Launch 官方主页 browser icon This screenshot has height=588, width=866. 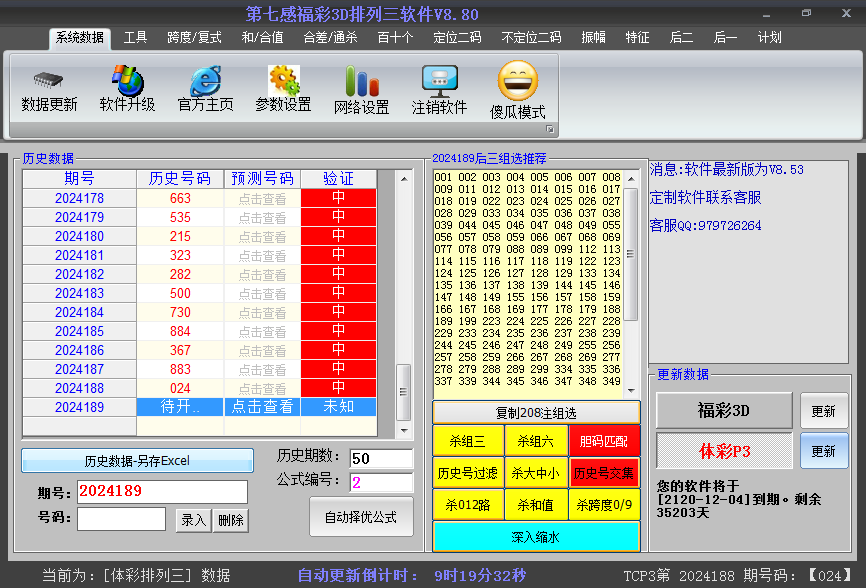coord(206,81)
